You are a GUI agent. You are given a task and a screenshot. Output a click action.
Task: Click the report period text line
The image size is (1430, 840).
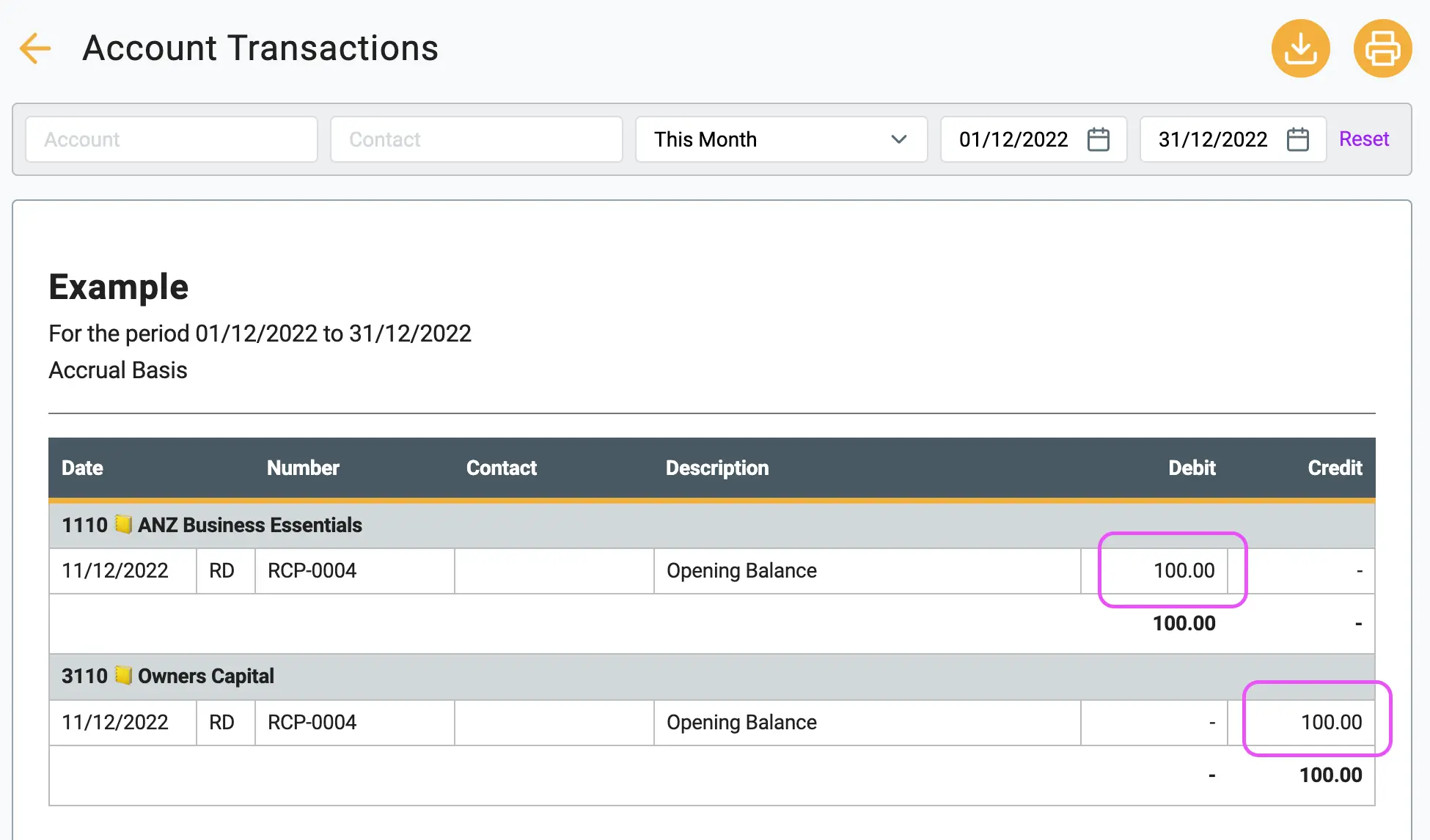(260, 334)
